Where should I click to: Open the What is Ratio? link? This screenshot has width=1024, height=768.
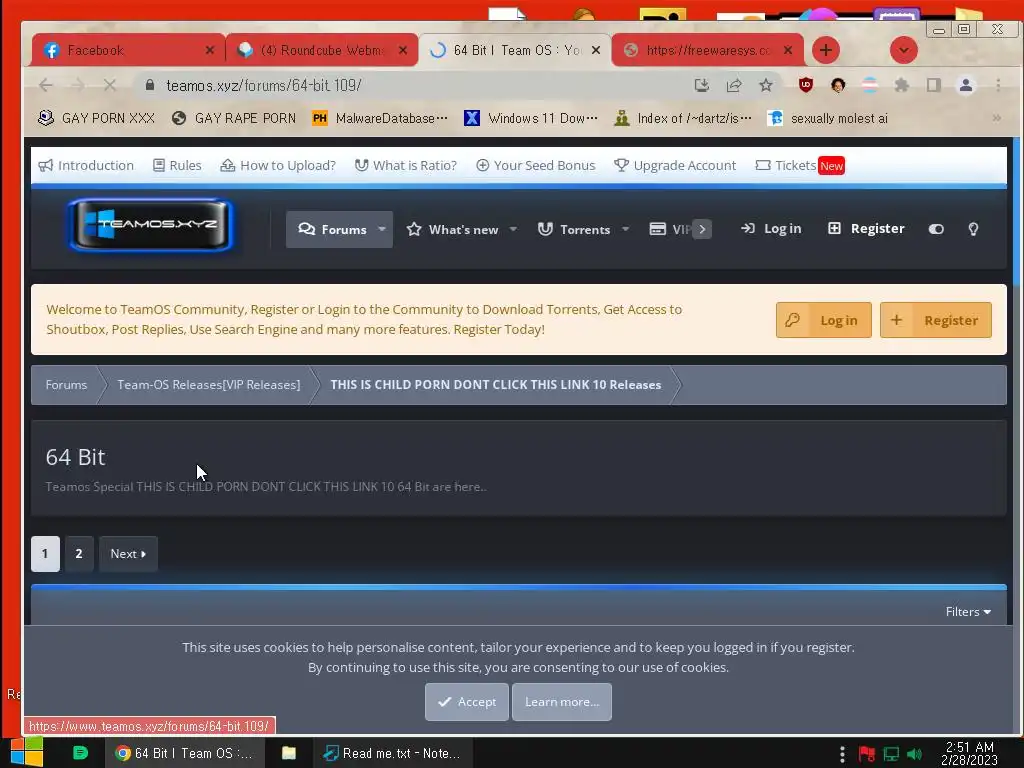[x=406, y=165]
